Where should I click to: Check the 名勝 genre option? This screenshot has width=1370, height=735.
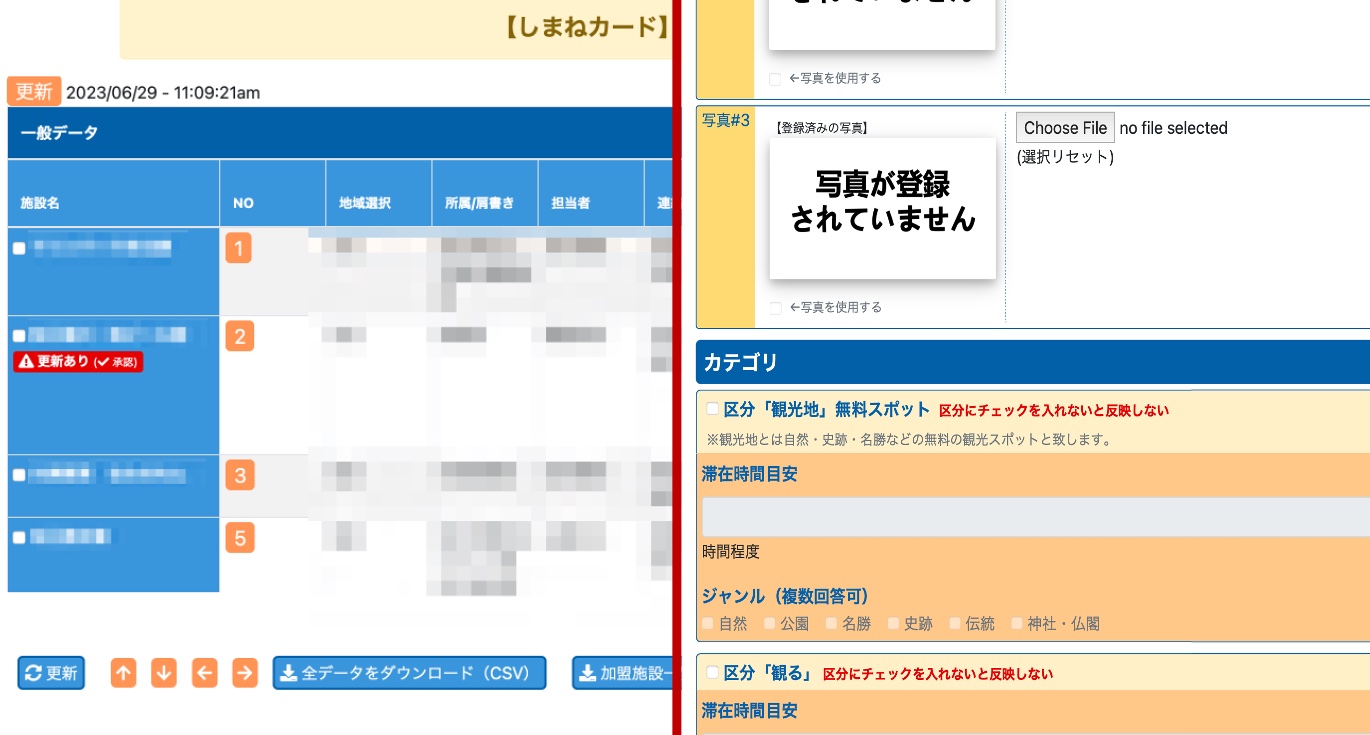pos(832,623)
